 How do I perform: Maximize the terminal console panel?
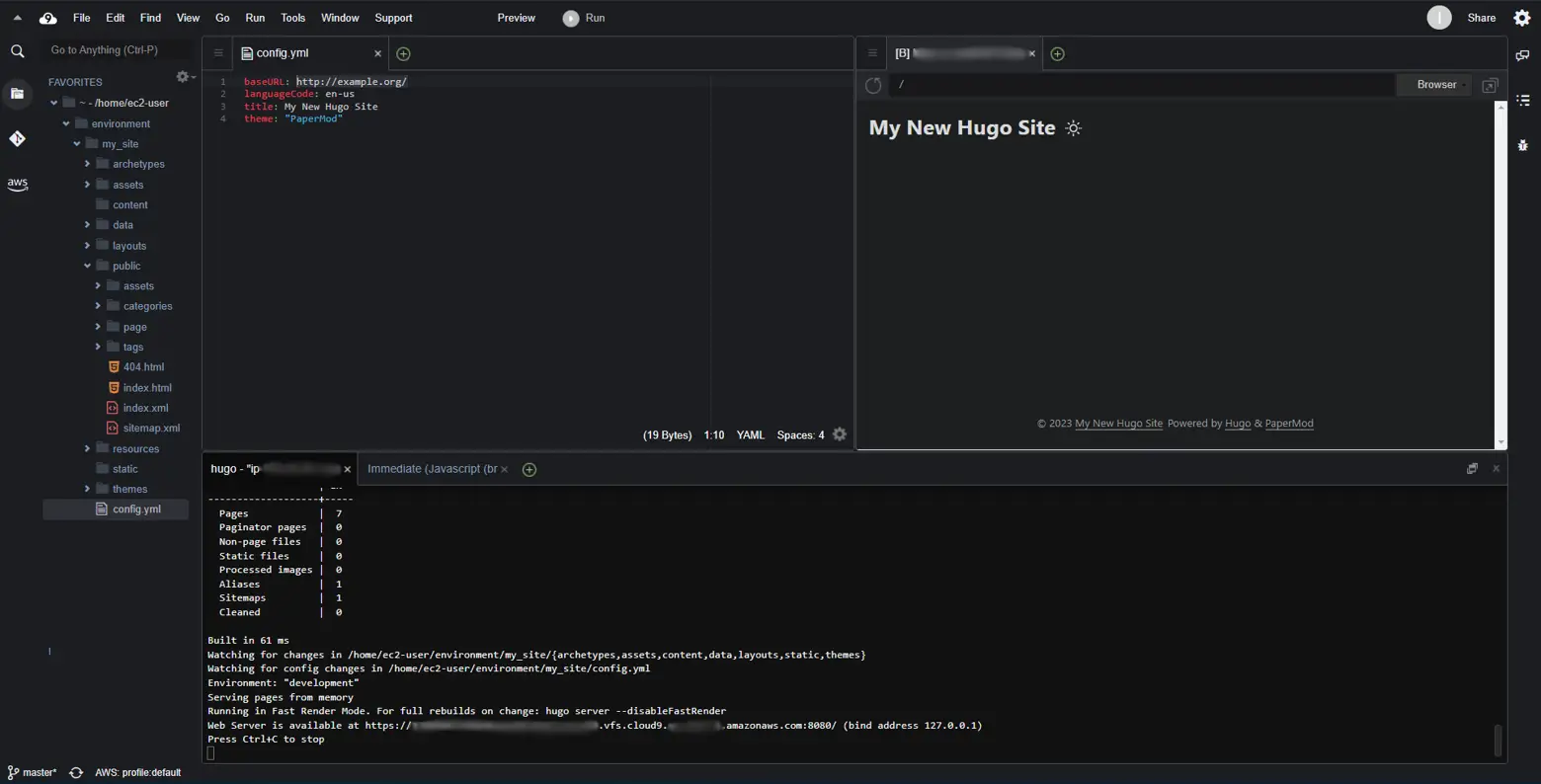pos(1472,469)
